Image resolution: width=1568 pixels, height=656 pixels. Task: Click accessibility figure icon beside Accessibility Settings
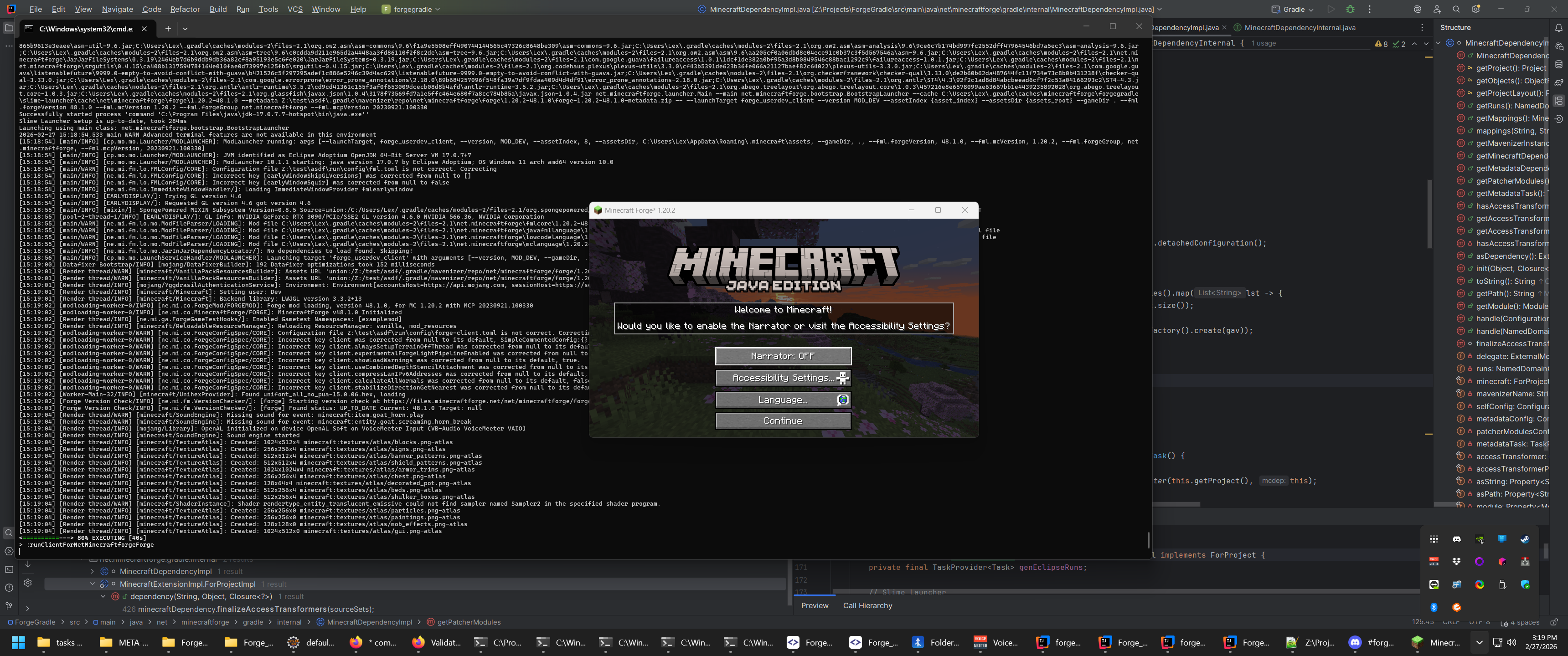[x=842, y=378]
